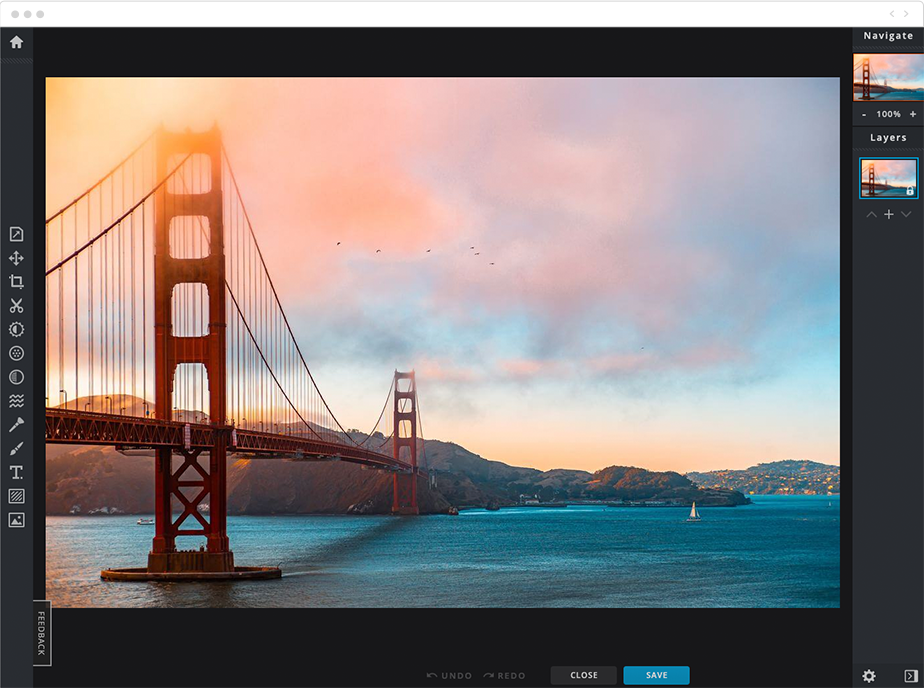The height and width of the screenshot is (688, 924).
Task: Click the Save button
Action: tap(656, 675)
